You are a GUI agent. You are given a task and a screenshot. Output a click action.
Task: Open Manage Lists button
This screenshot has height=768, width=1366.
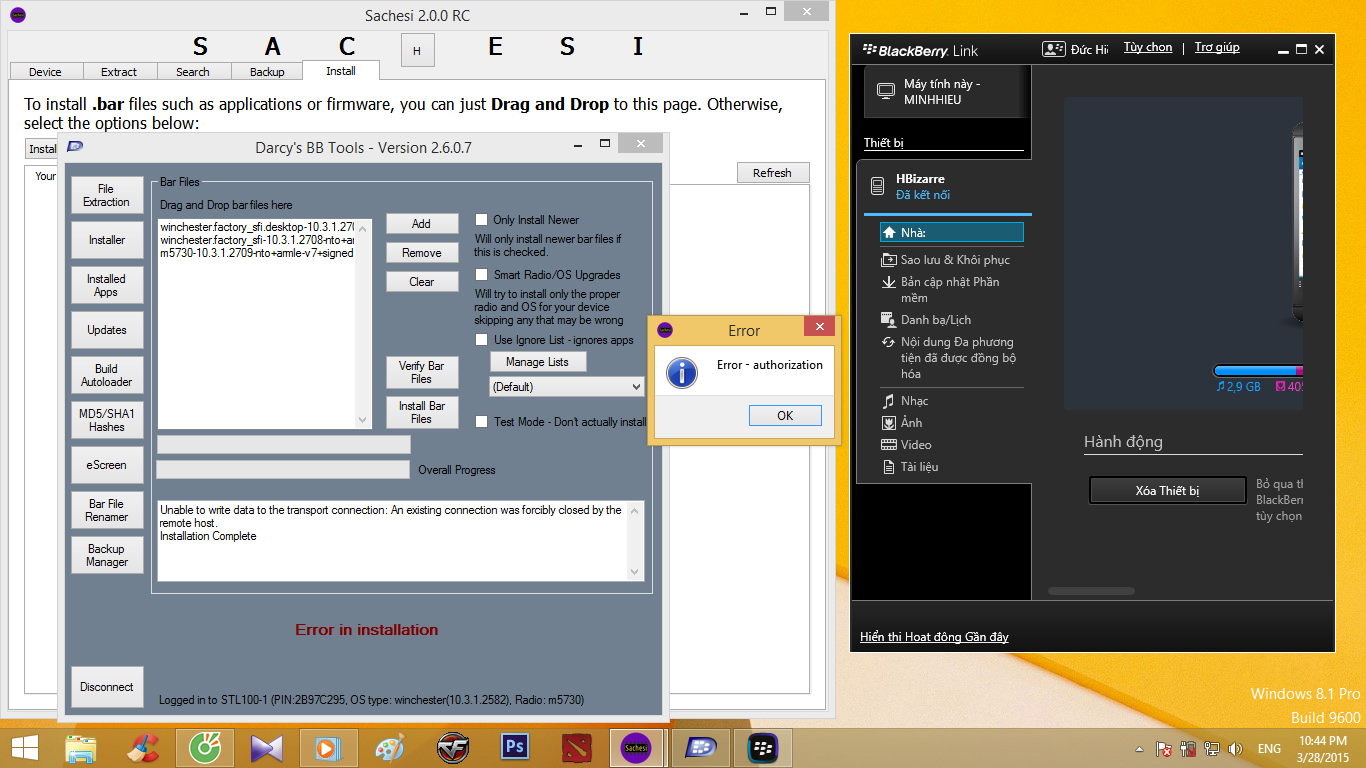[538, 362]
